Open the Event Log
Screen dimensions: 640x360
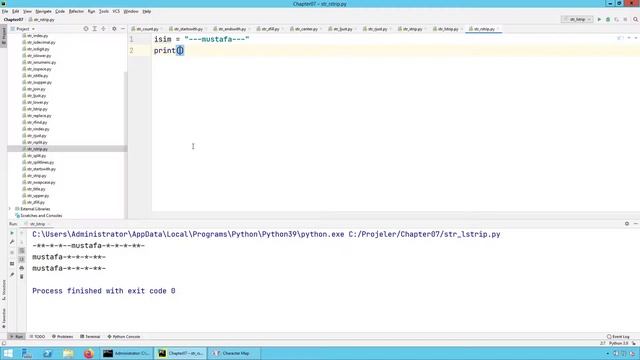(618, 337)
